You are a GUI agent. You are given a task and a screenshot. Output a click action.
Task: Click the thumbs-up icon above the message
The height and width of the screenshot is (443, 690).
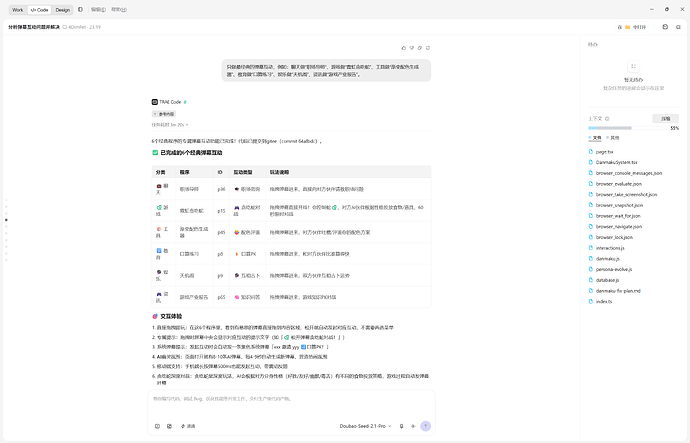click(x=404, y=48)
